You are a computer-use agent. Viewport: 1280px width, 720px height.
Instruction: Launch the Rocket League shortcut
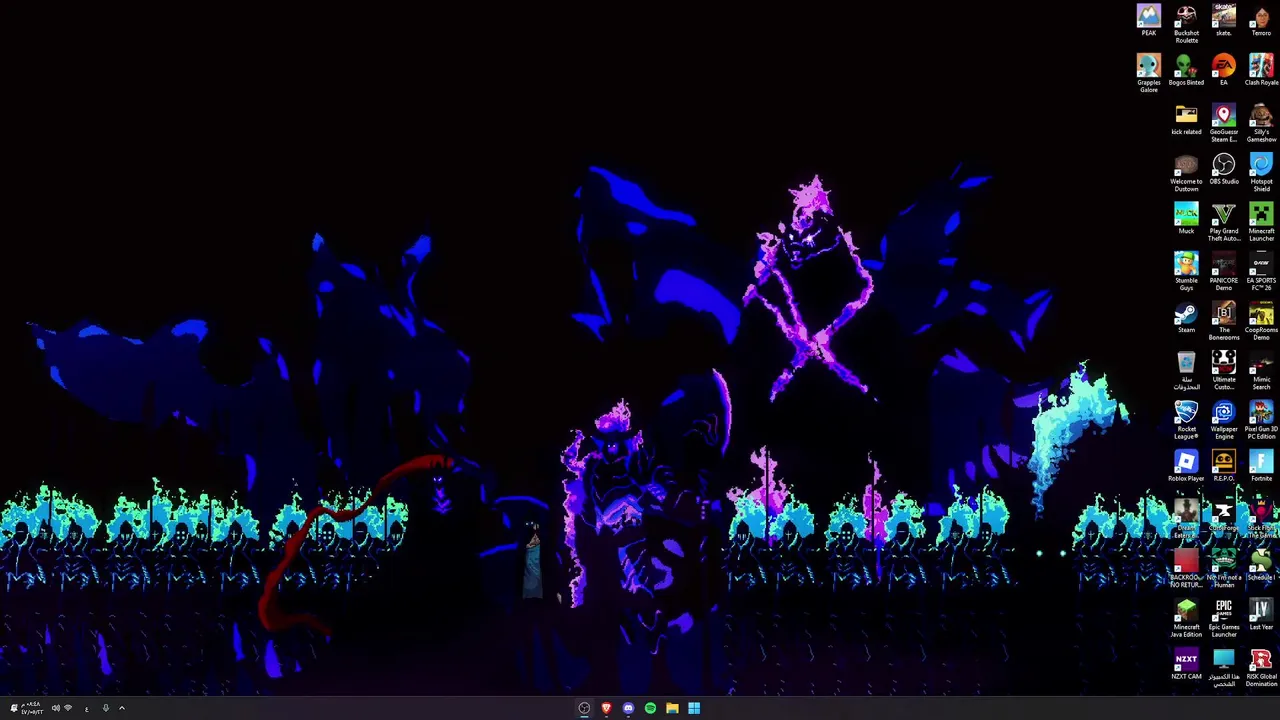click(1186, 420)
